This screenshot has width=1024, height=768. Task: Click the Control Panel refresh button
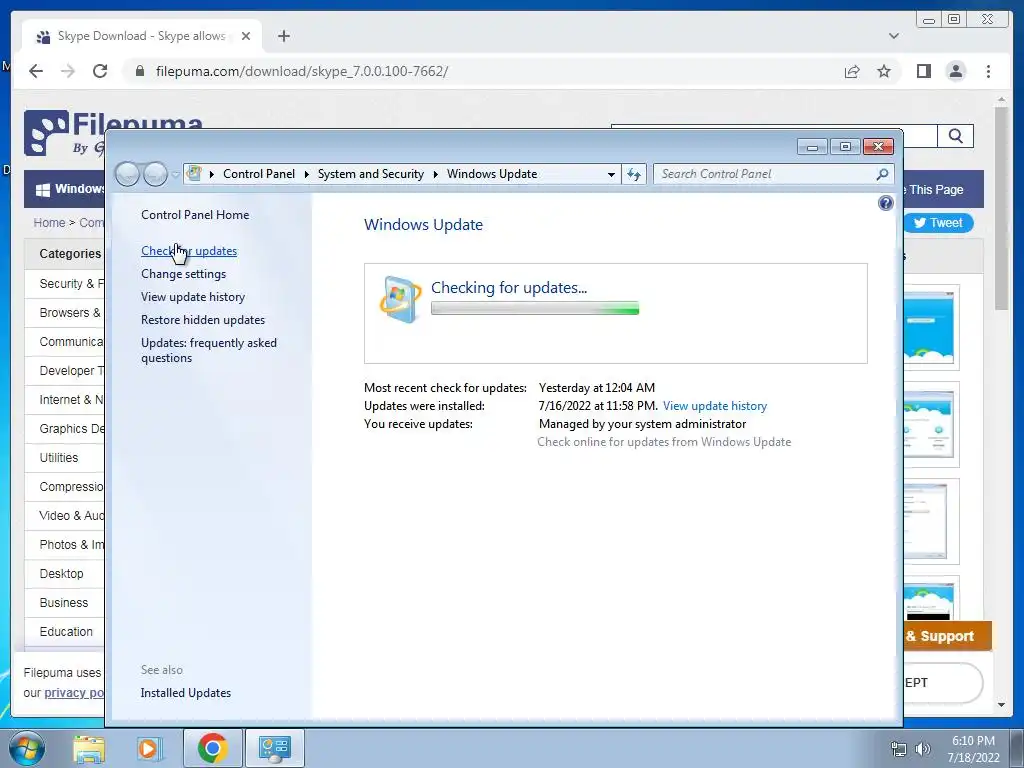pyautogui.click(x=634, y=174)
